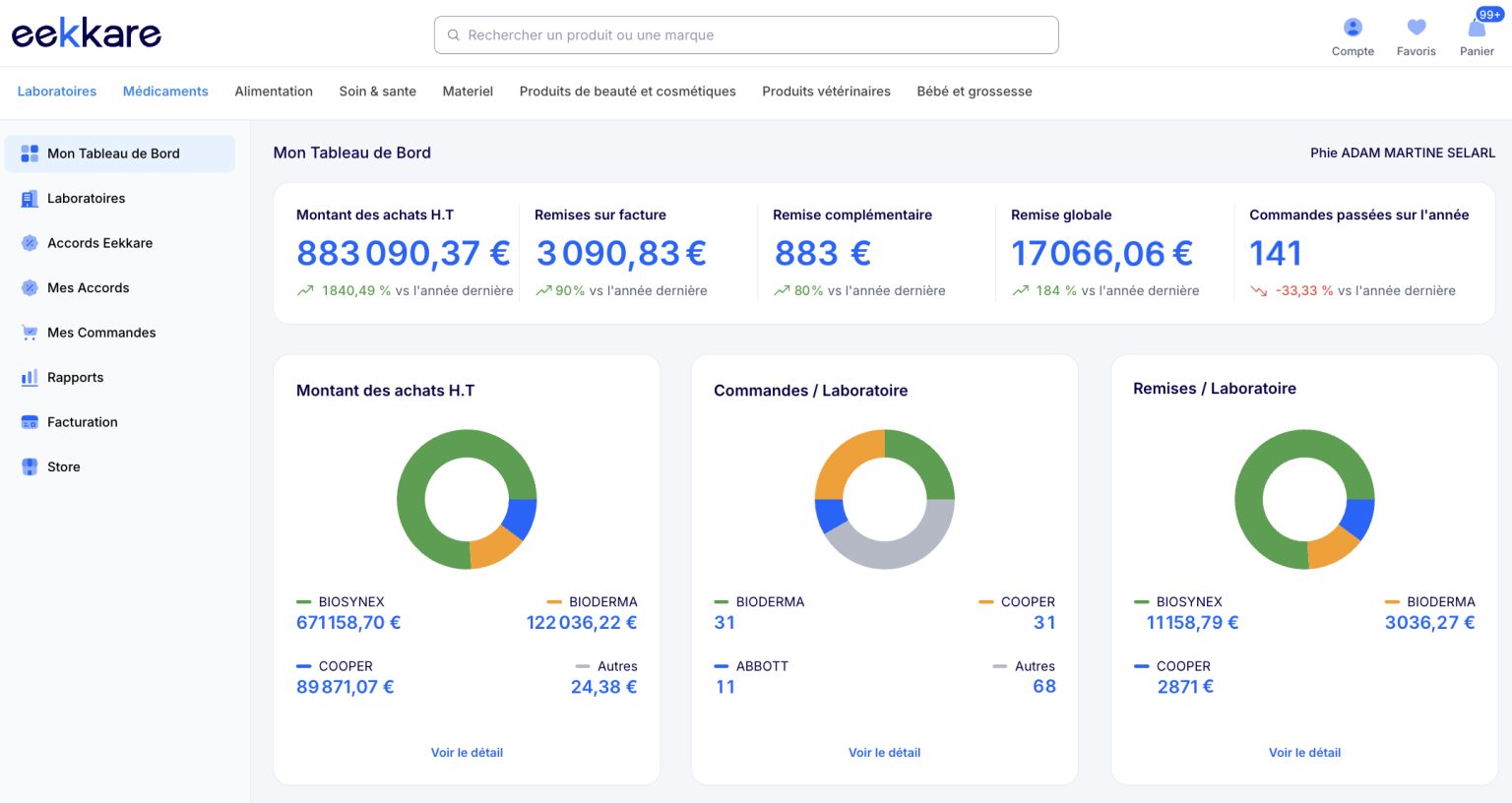Select Mon Tableau de Bord in sidebar
This screenshot has height=803, width=1512.
coord(120,154)
